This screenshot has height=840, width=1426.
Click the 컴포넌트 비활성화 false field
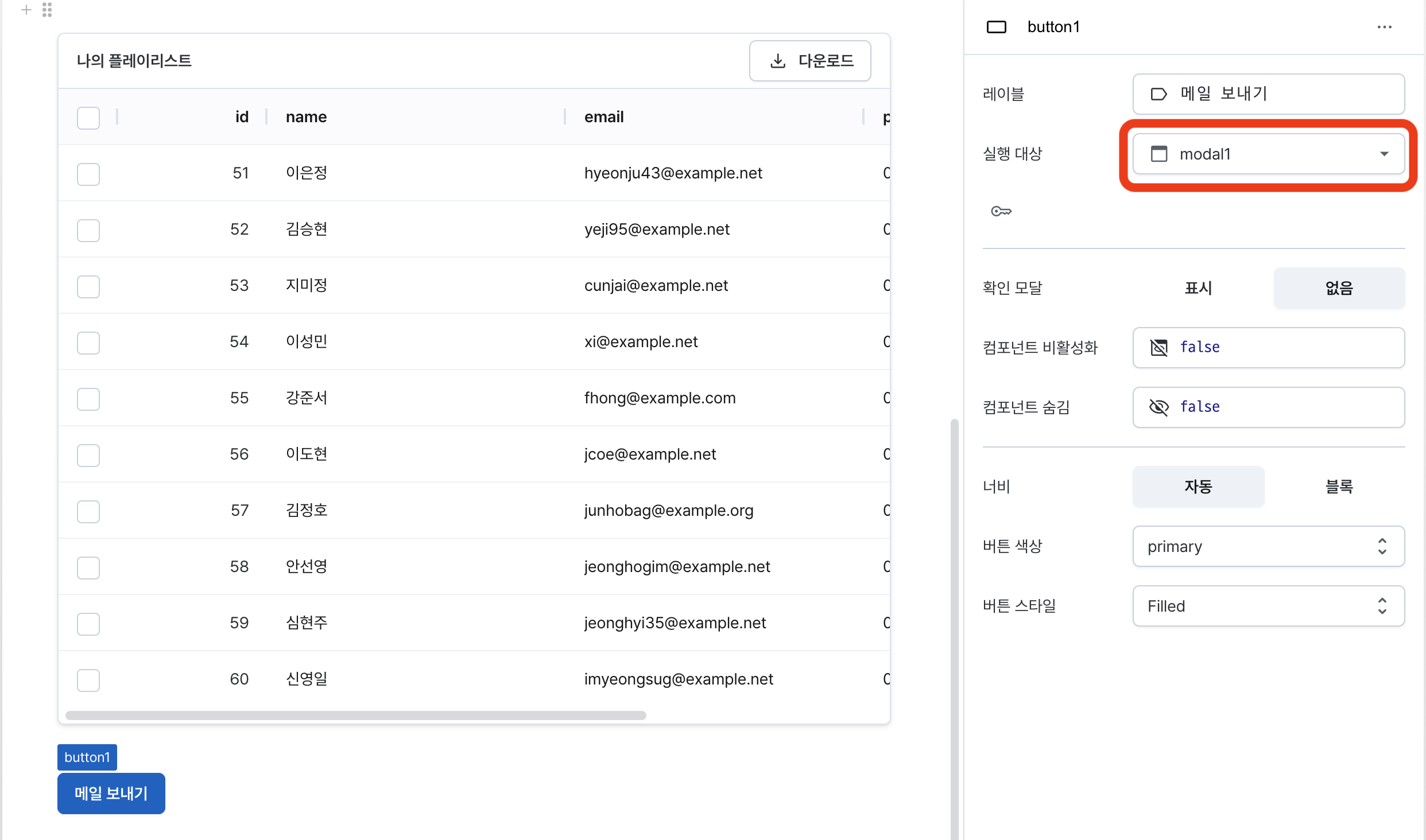[1269, 348]
